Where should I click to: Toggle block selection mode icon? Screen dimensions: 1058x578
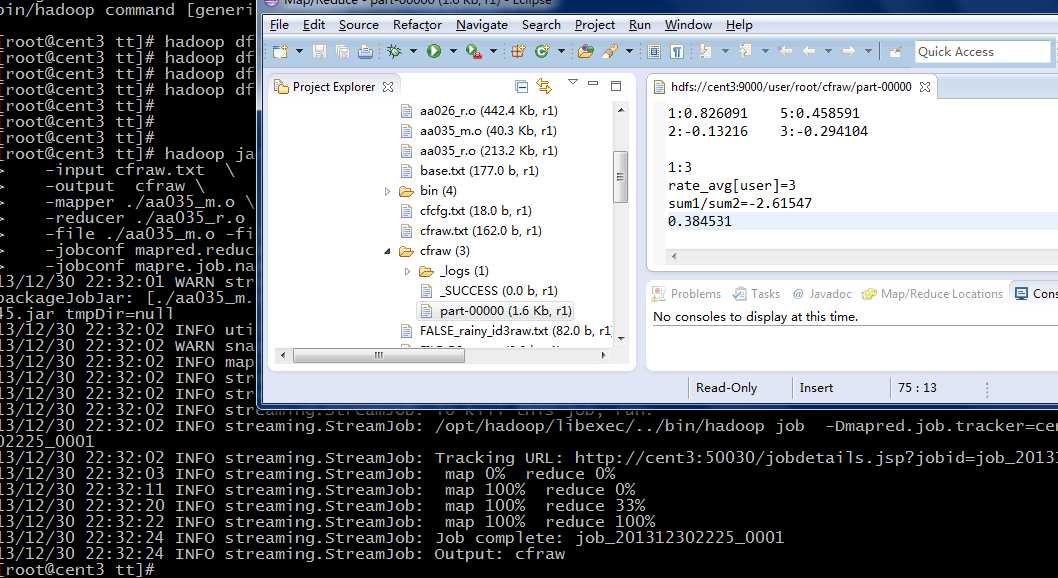pyautogui.click(x=654, y=51)
